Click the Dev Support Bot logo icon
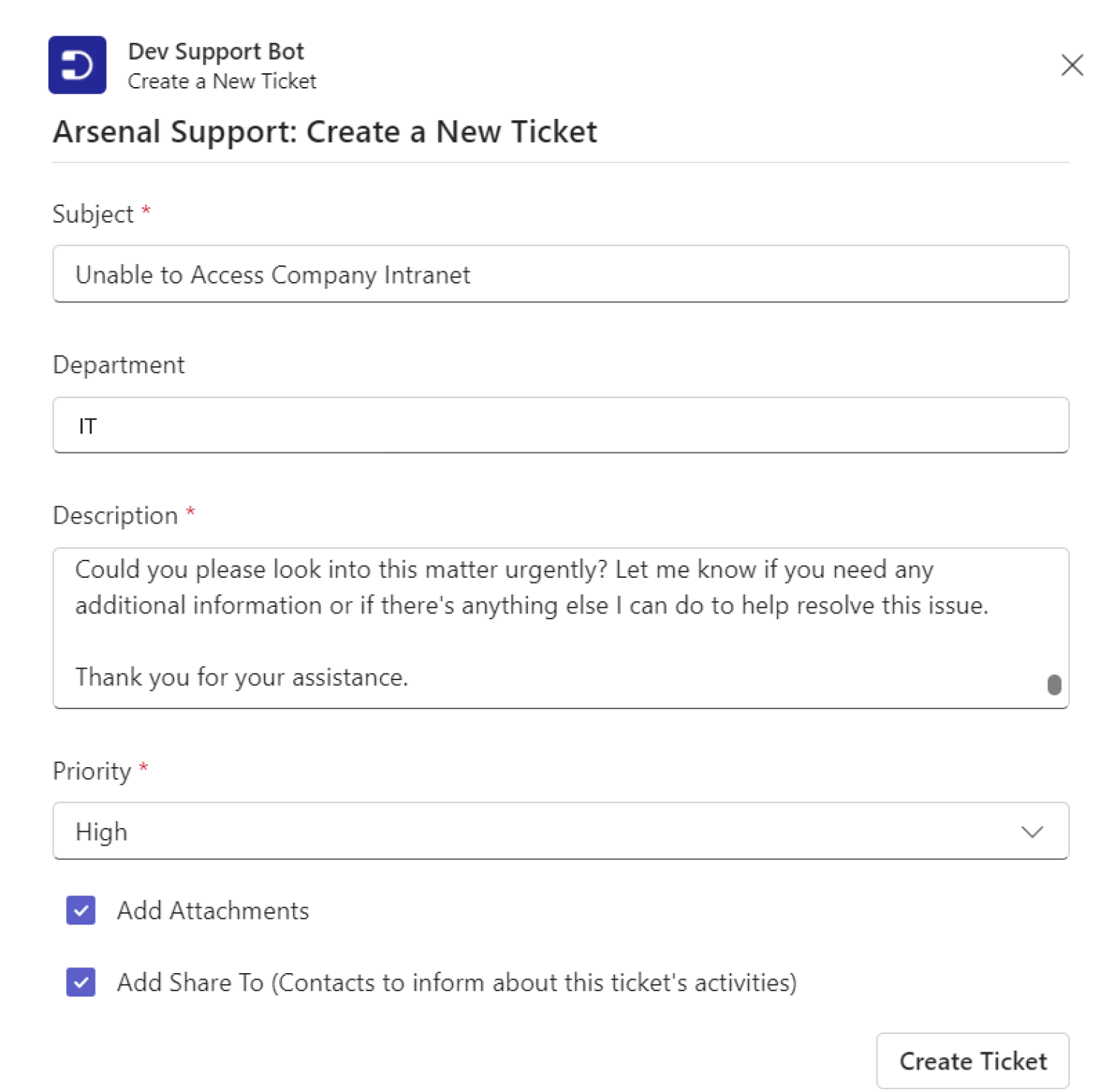Screen dimensions: 1114x1092 (x=77, y=65)
